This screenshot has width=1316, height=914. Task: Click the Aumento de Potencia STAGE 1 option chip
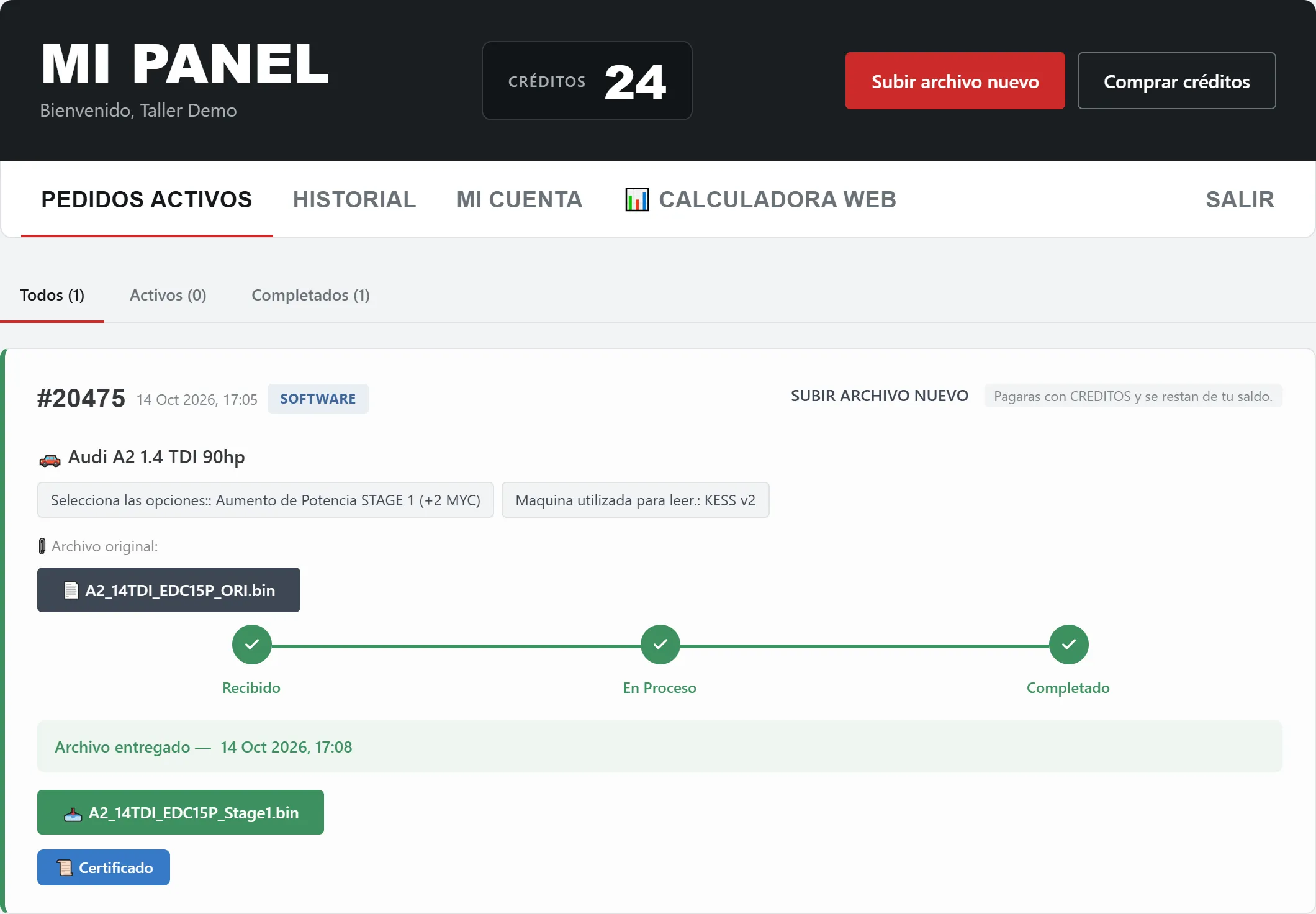[x=265, y=500]
